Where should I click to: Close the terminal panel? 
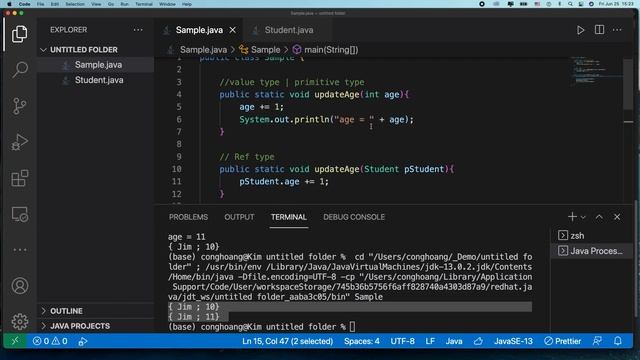pyautogui.click(x=617, y=217)
